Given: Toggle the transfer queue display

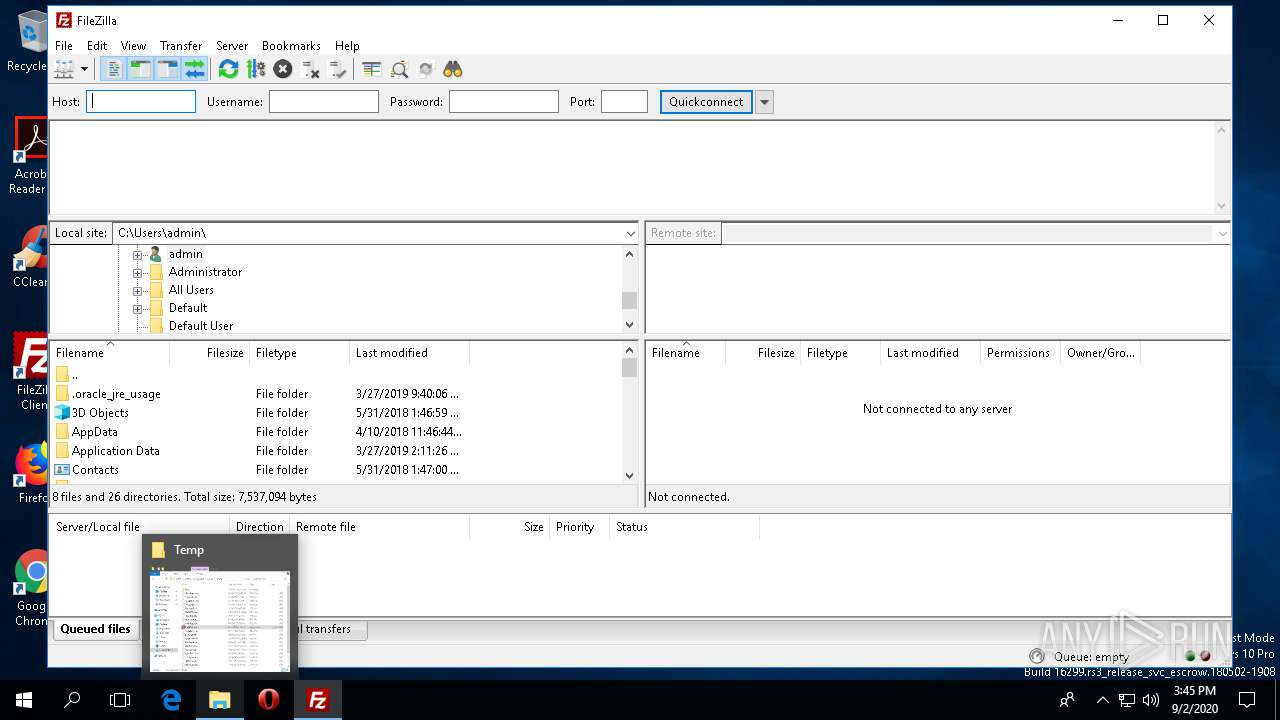Looking at the screenshot, I should tap(194, 69).
